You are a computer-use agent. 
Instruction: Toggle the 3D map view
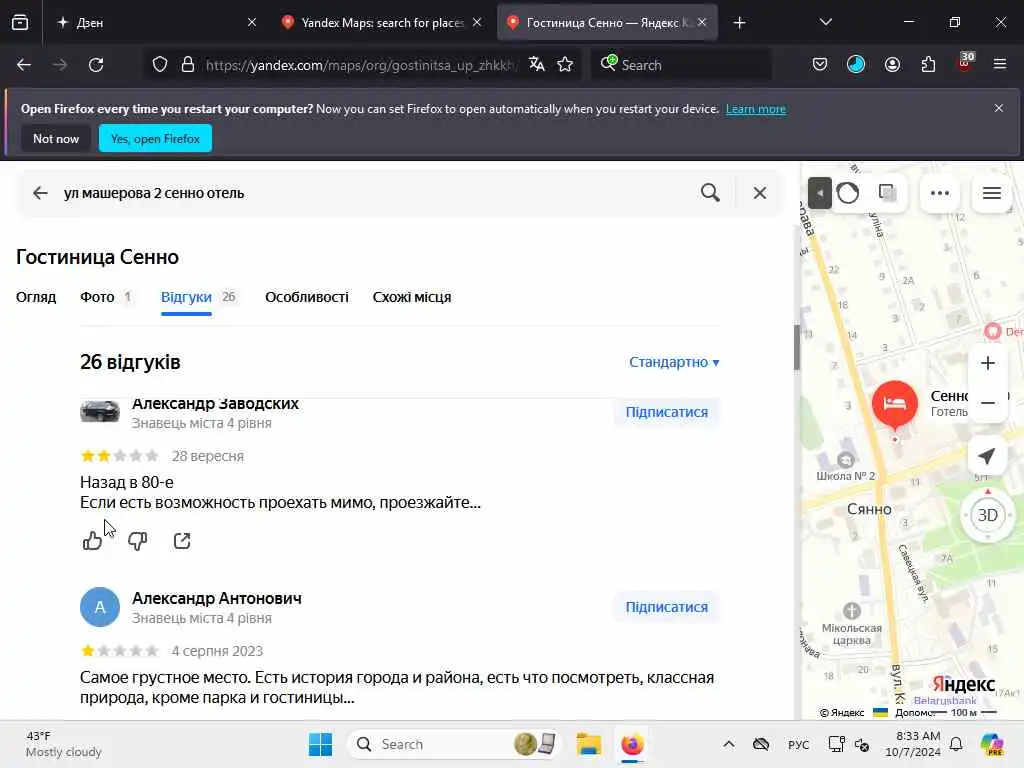pyautogui.click(x=987, y=515)
